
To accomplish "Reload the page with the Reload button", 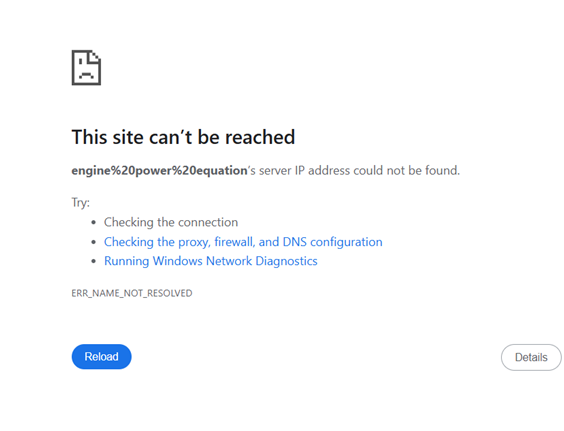I will [x=101, y=357].
